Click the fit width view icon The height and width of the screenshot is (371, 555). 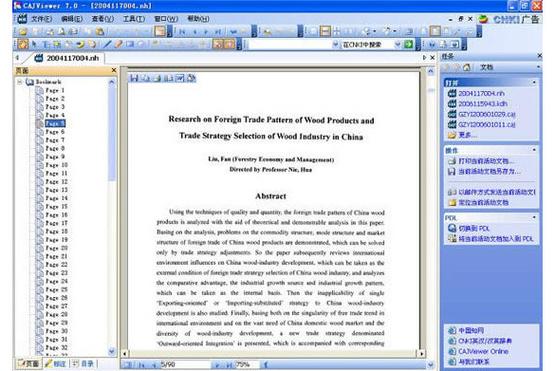[x=325, y=32]
